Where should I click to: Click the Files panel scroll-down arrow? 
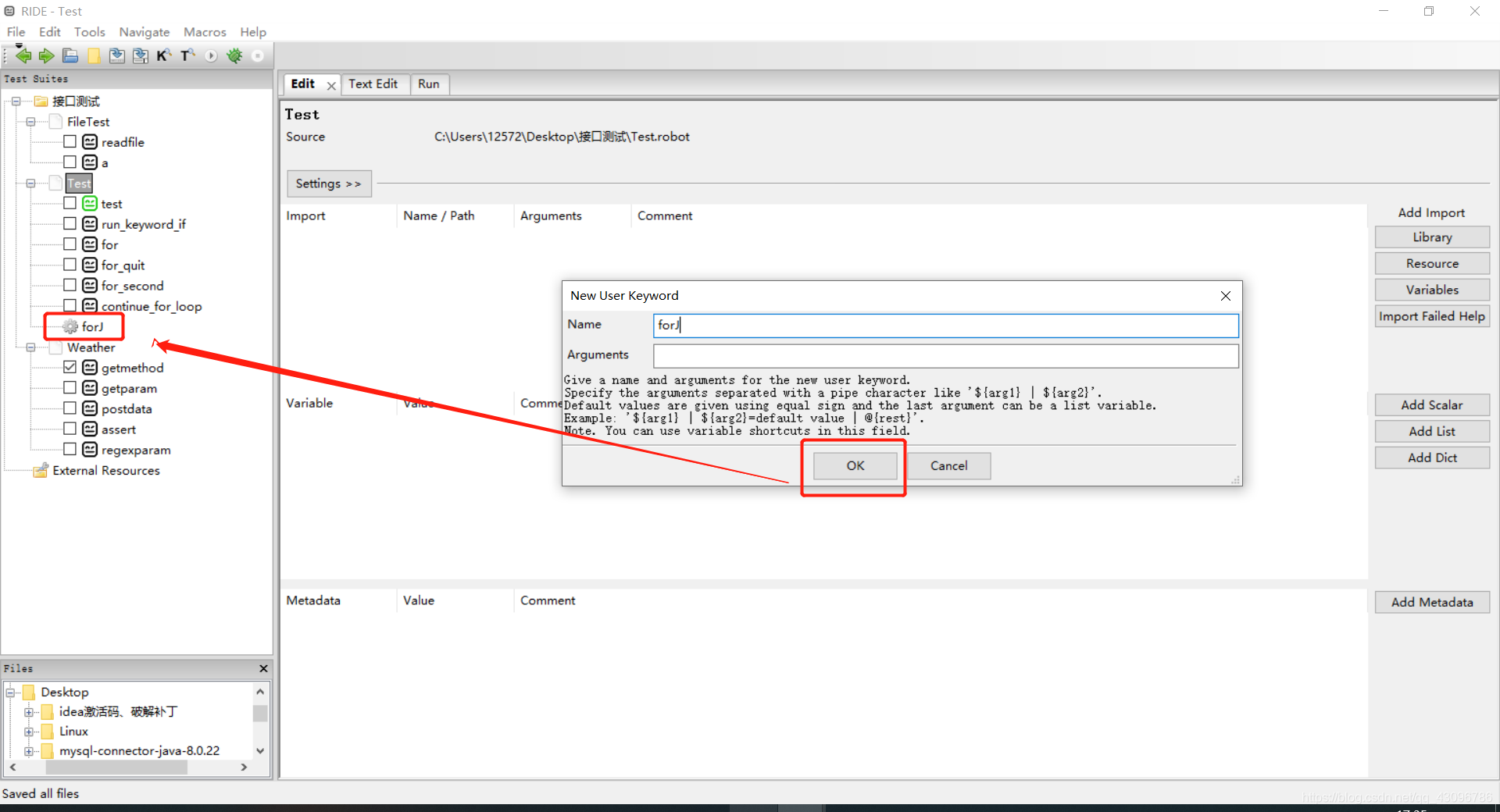click(260, 750)
